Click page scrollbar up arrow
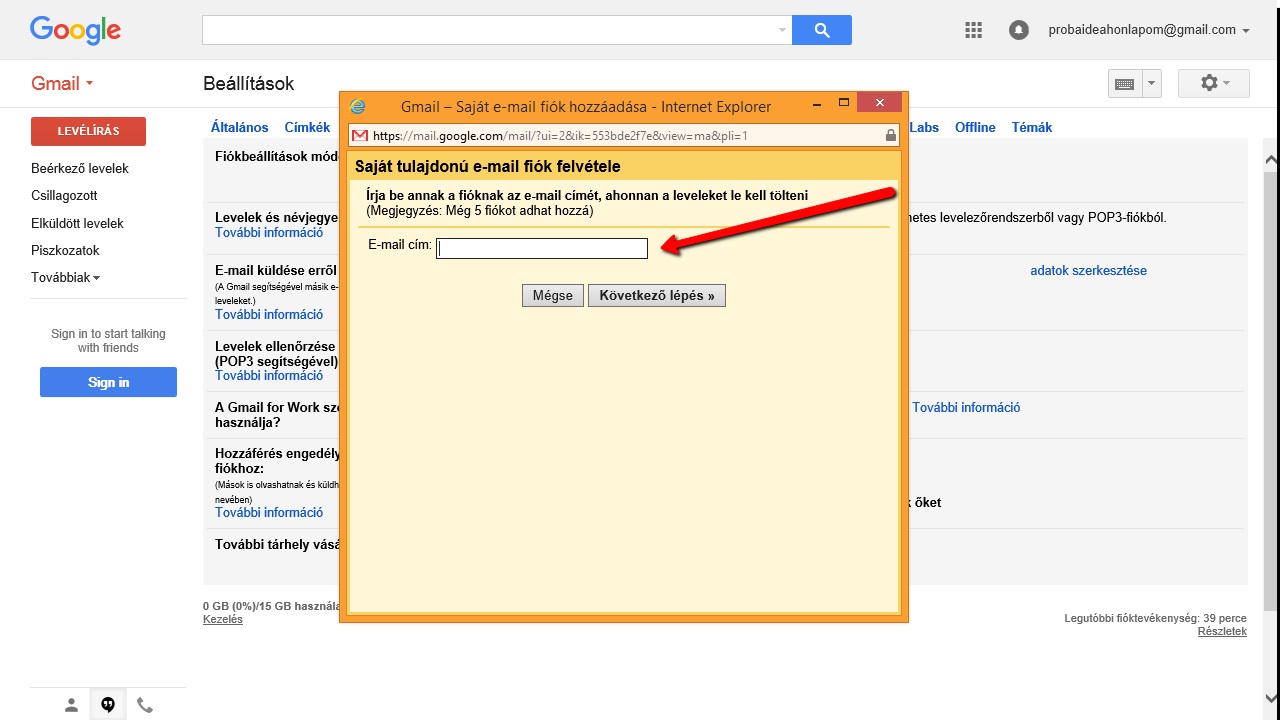The width and height of the screenshot is (1280, 720). tap(1271, 159)
